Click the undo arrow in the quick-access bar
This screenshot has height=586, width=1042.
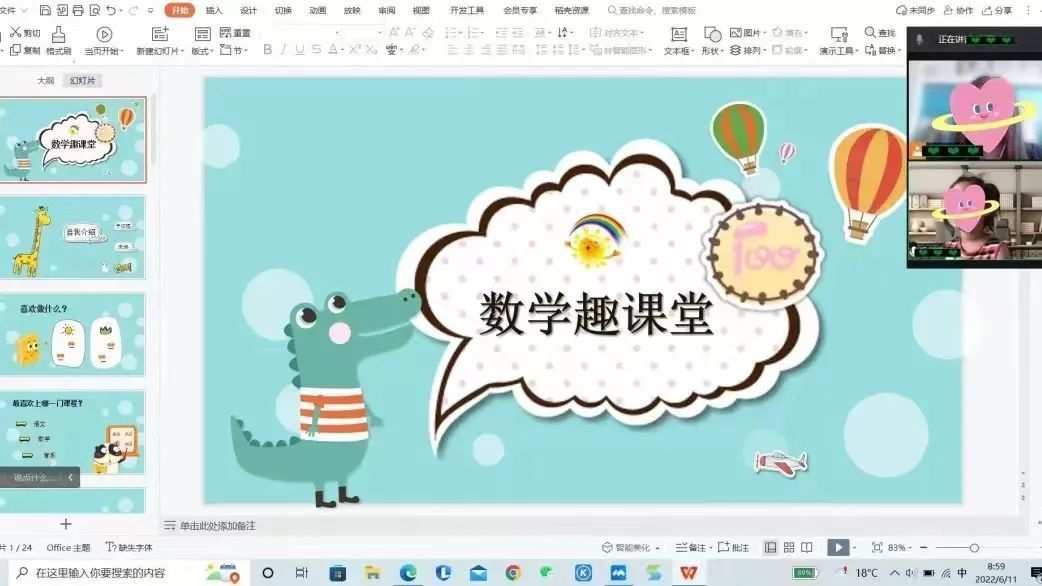[110, 10]
